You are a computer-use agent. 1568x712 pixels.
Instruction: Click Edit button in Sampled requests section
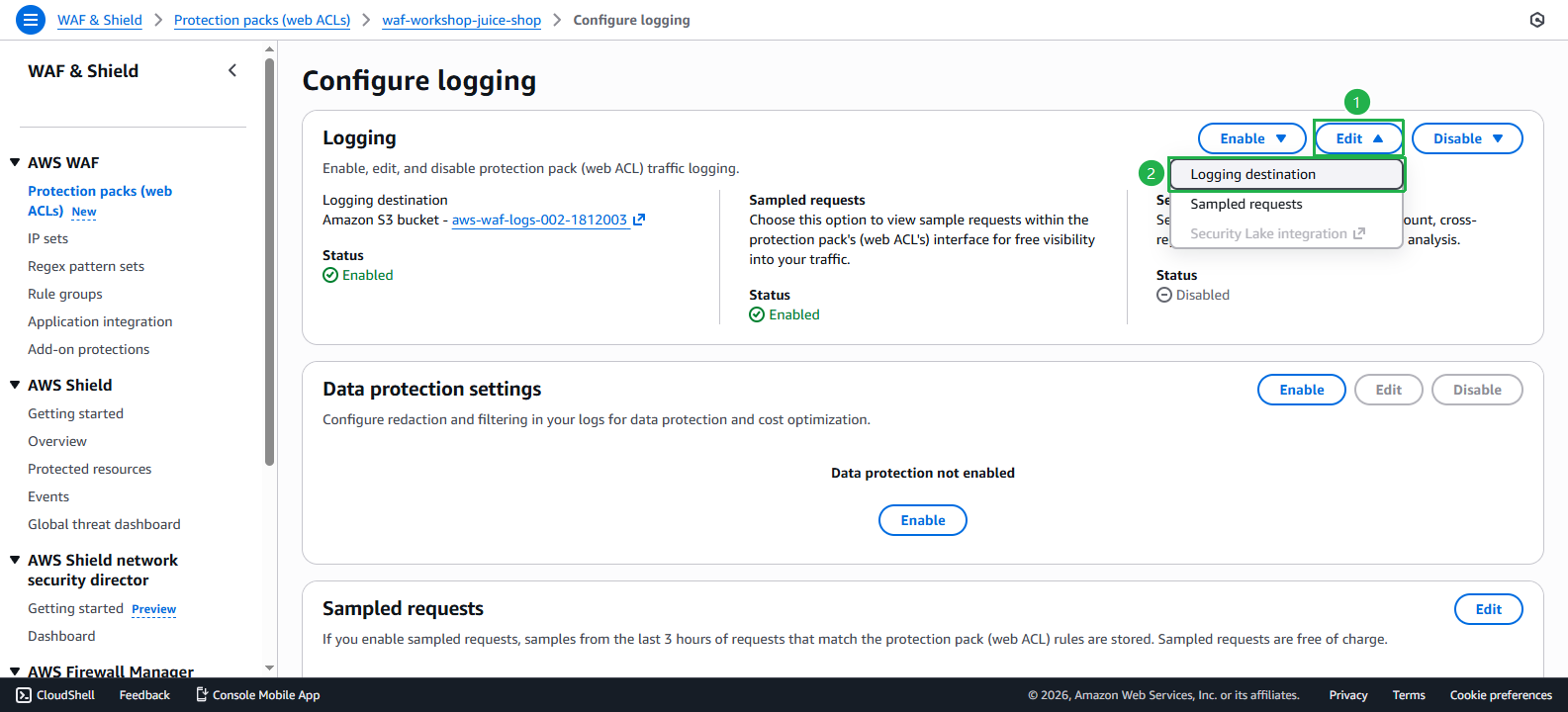[x=1489, y=609]
